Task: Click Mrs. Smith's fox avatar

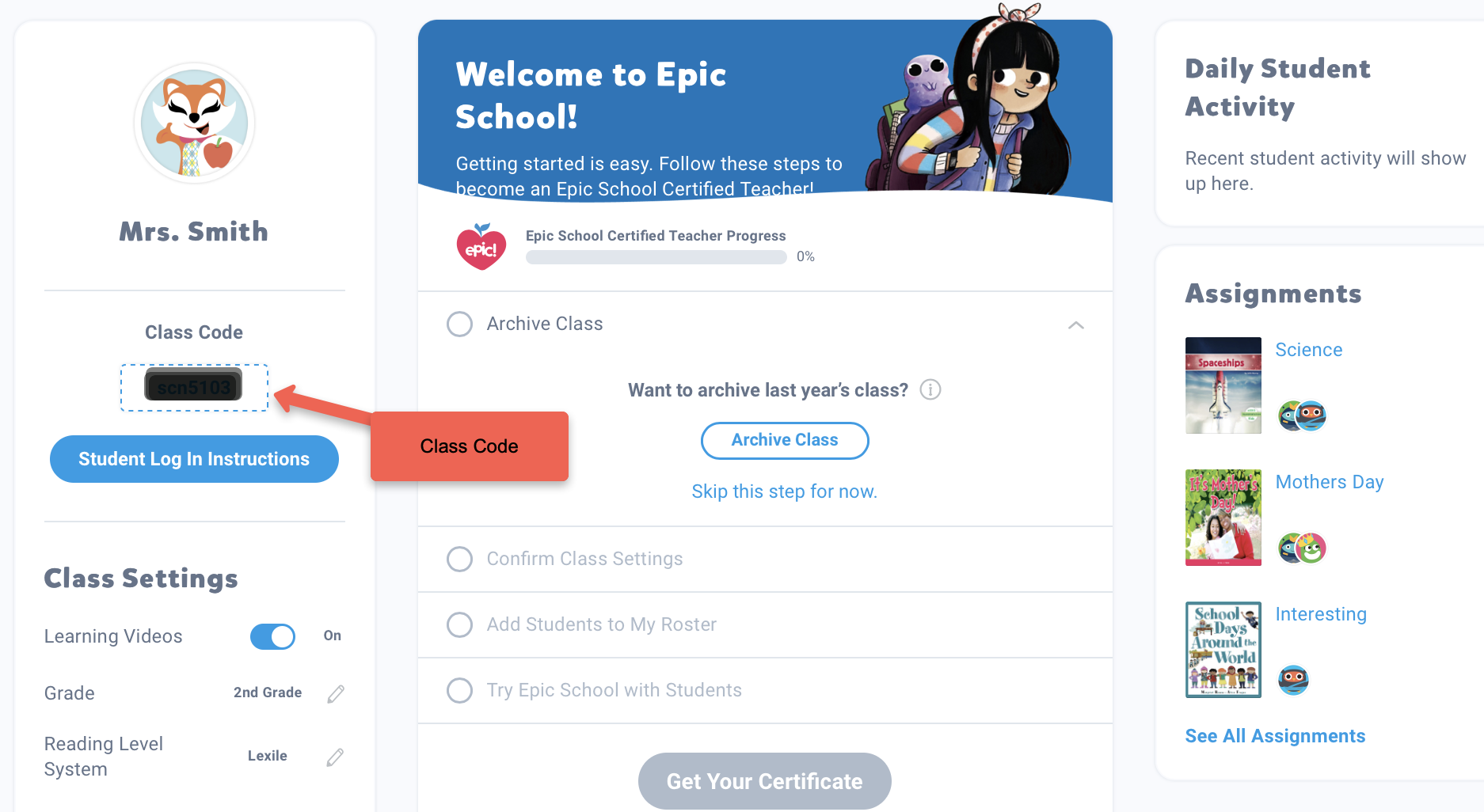Action: [195, 124]
